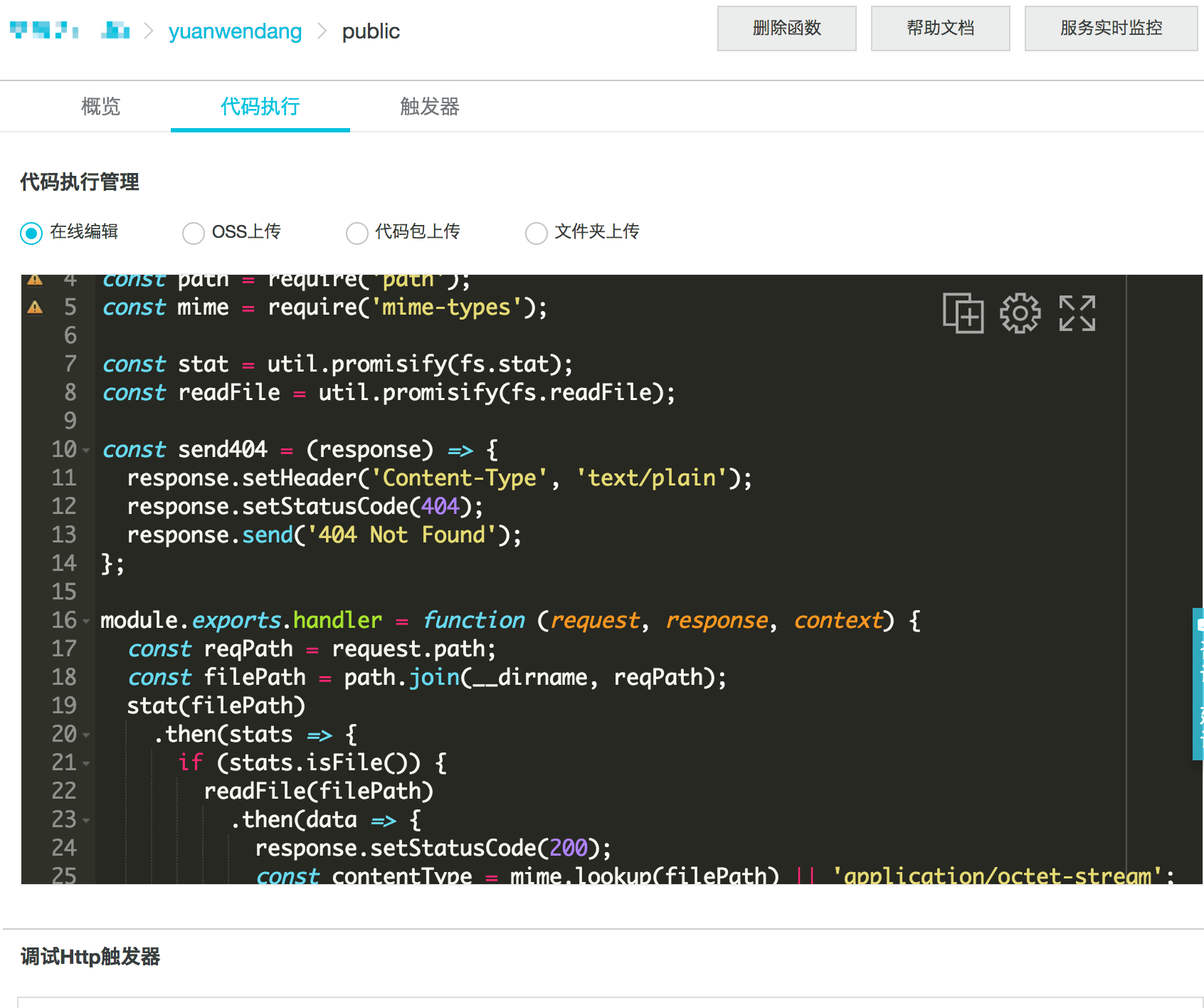Click the warning icon on line 4

tap(35, 280)
